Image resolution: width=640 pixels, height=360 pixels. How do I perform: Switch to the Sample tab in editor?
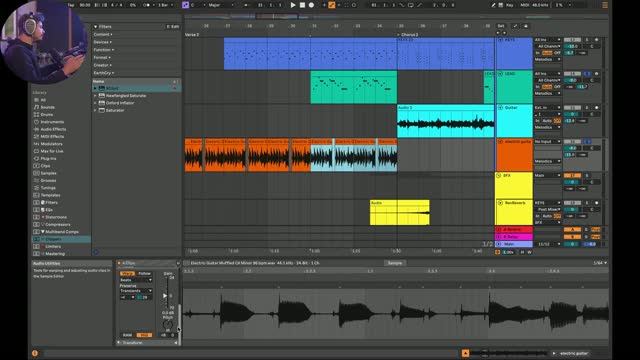[x=395, y=263]
